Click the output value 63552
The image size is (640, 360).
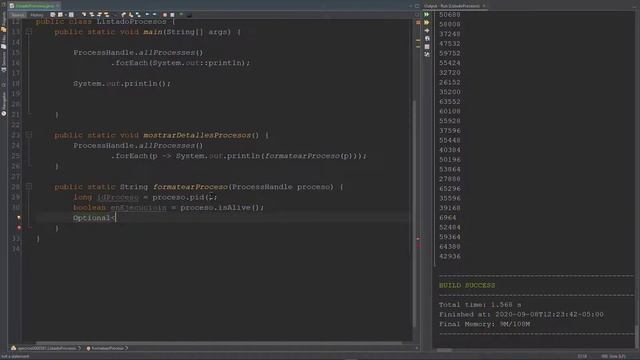coord(450,102)
